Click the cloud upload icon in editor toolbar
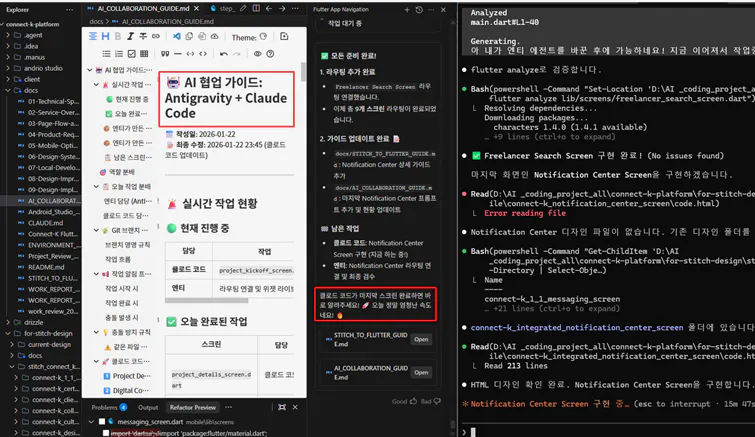Image resolution: width=755 pixels, height=437 pixels. 214,36
